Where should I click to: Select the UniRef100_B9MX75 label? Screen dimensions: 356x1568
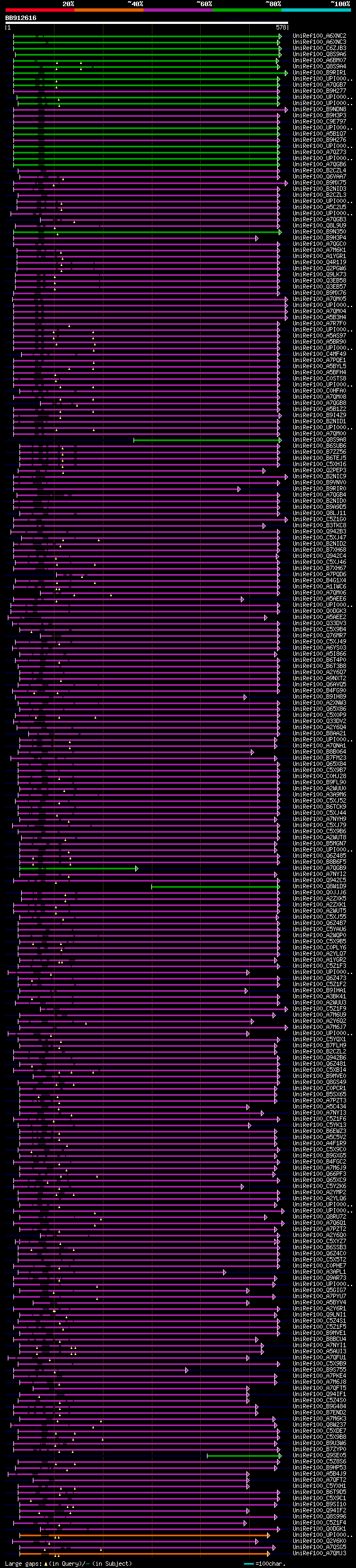coord(319,182)
